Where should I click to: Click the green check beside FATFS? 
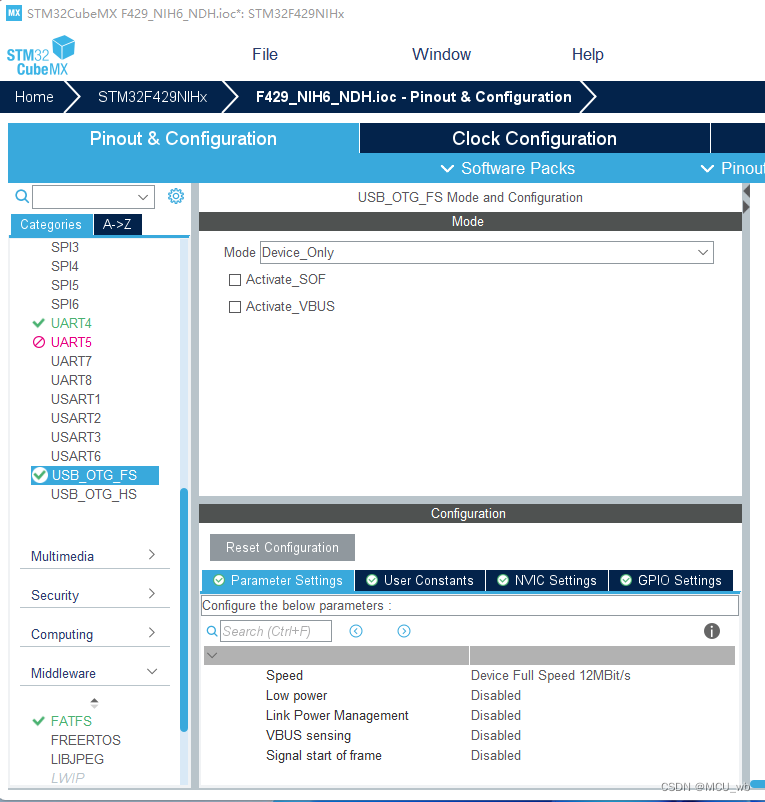38,721
